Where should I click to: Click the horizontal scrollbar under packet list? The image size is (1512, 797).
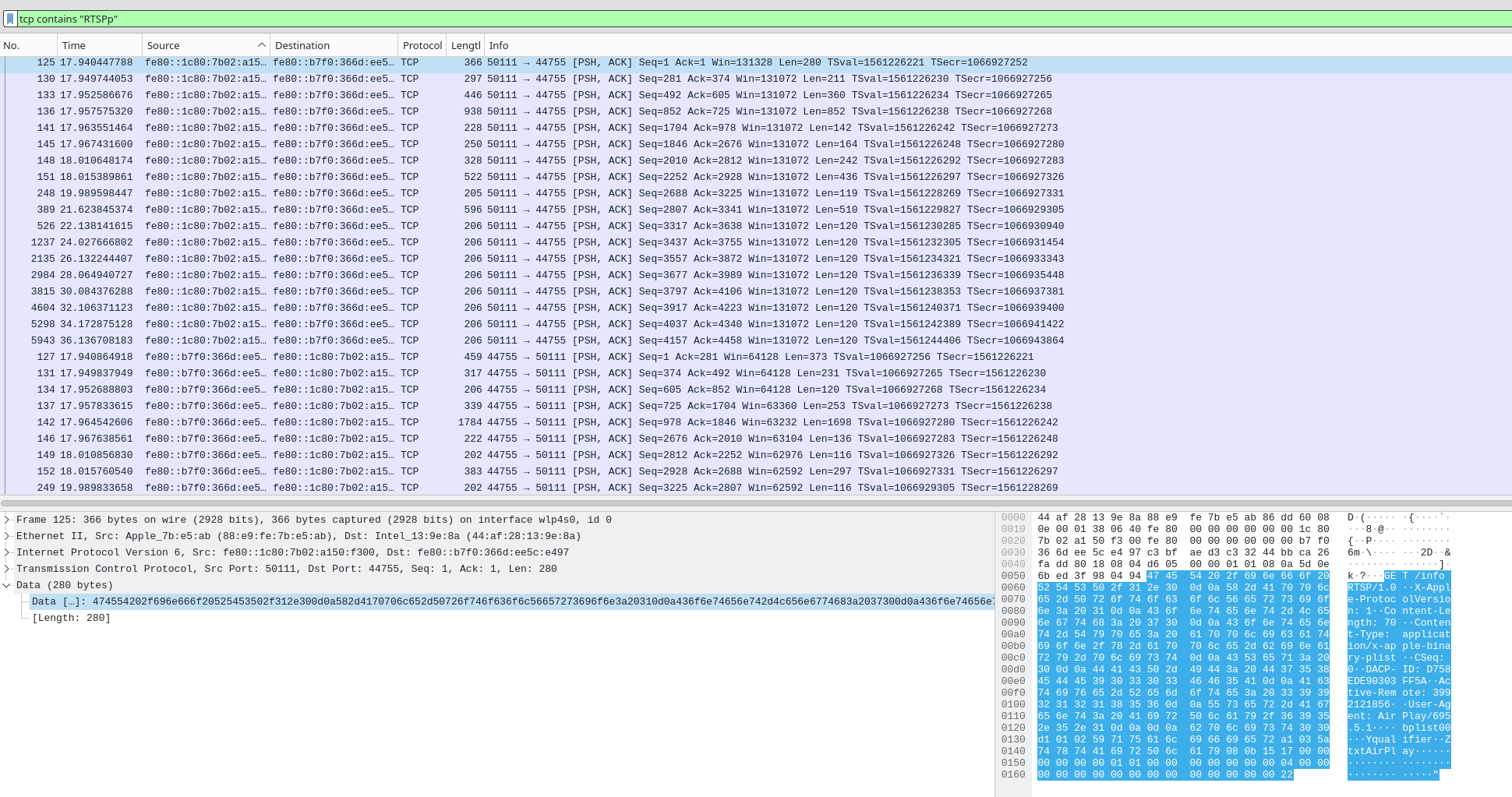[x=756, y=503]
